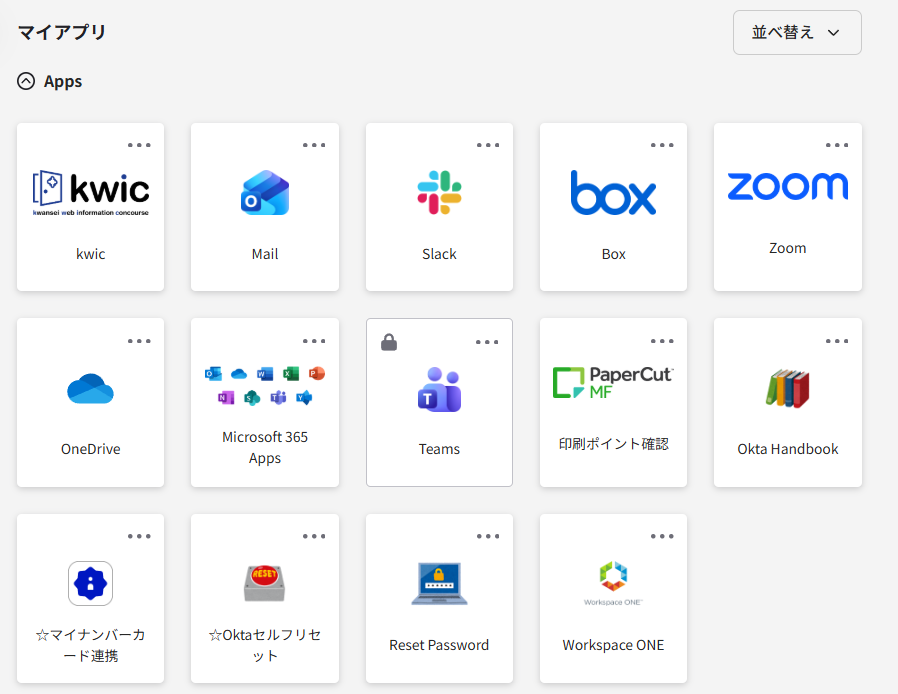Click the Zoom label text
The width and height of the screenshot is (898, 694).
[787, 248]
